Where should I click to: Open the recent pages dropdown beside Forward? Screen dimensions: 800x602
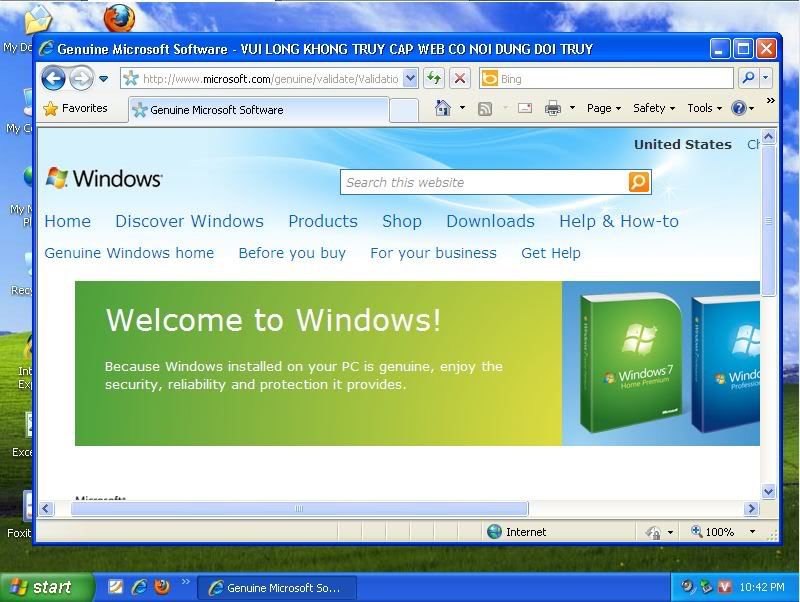pyautogui.click(x=104, y=79)
